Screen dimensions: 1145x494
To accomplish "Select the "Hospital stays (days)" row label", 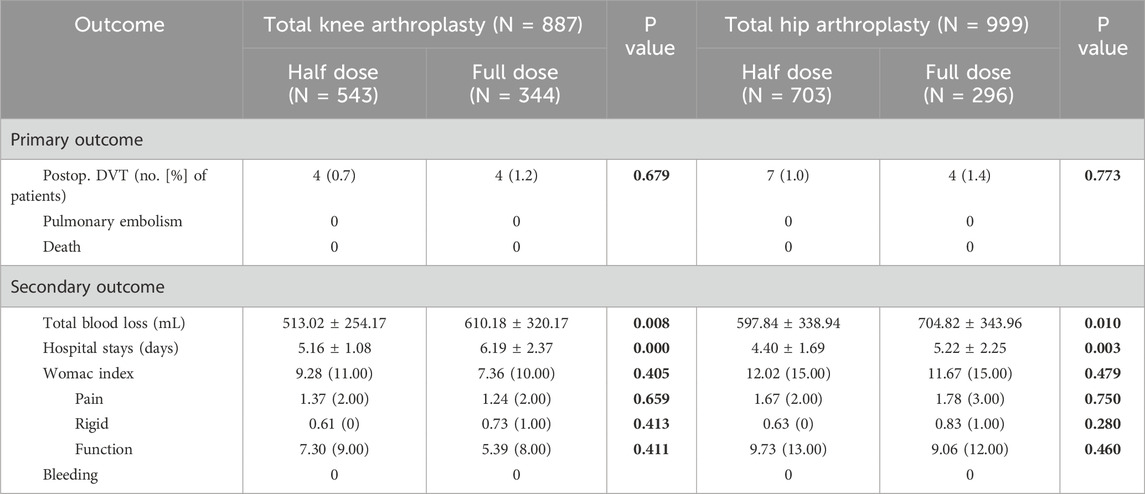I will [114, 345].
